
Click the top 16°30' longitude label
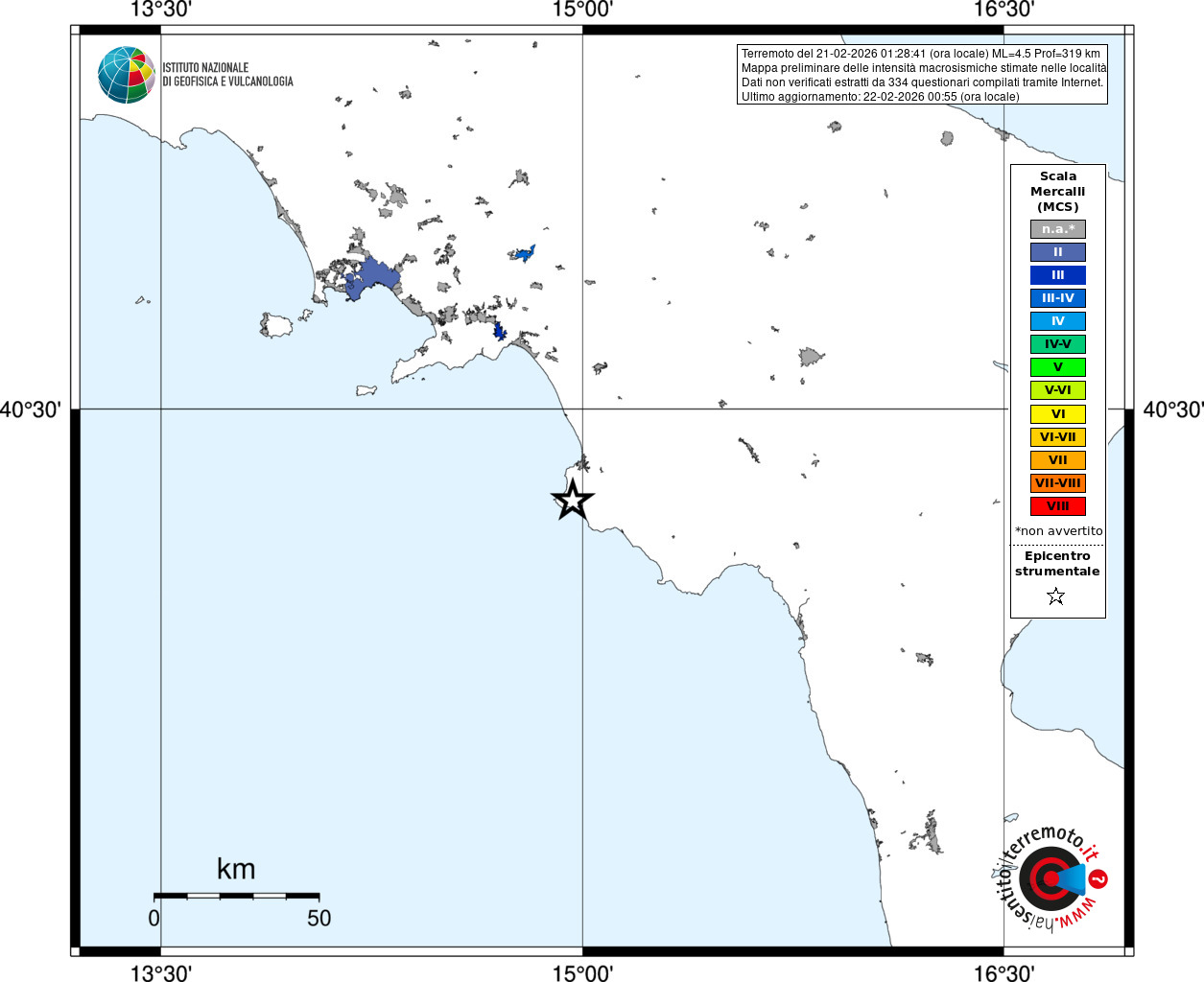1003,10
